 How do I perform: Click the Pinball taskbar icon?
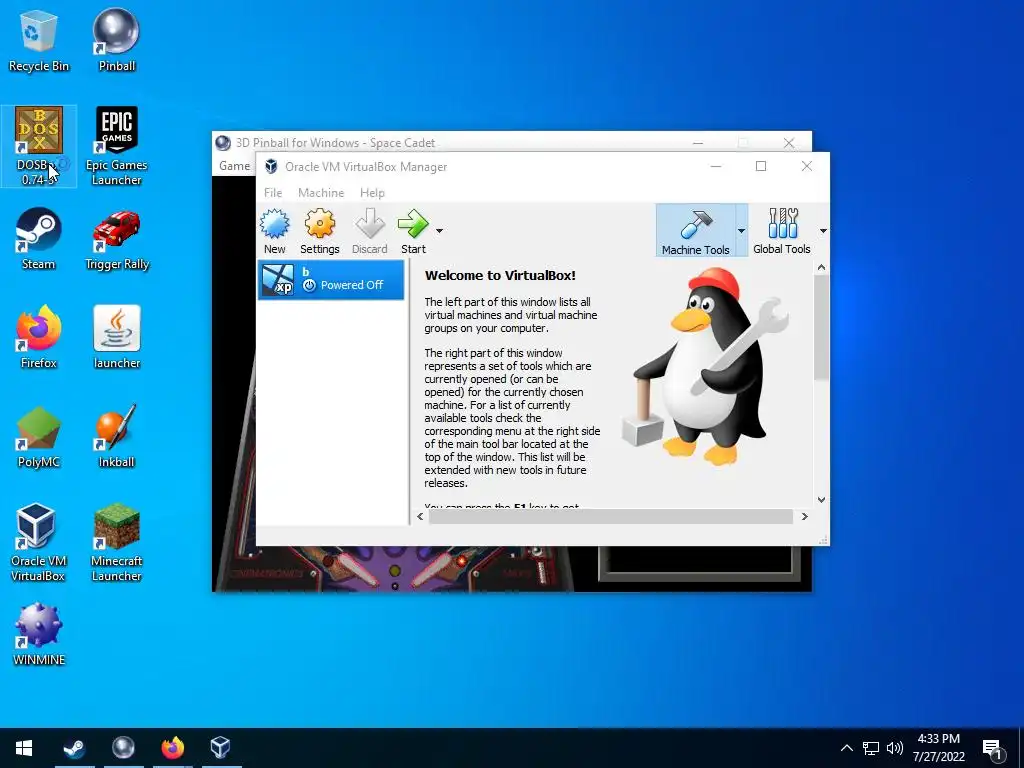123,748
